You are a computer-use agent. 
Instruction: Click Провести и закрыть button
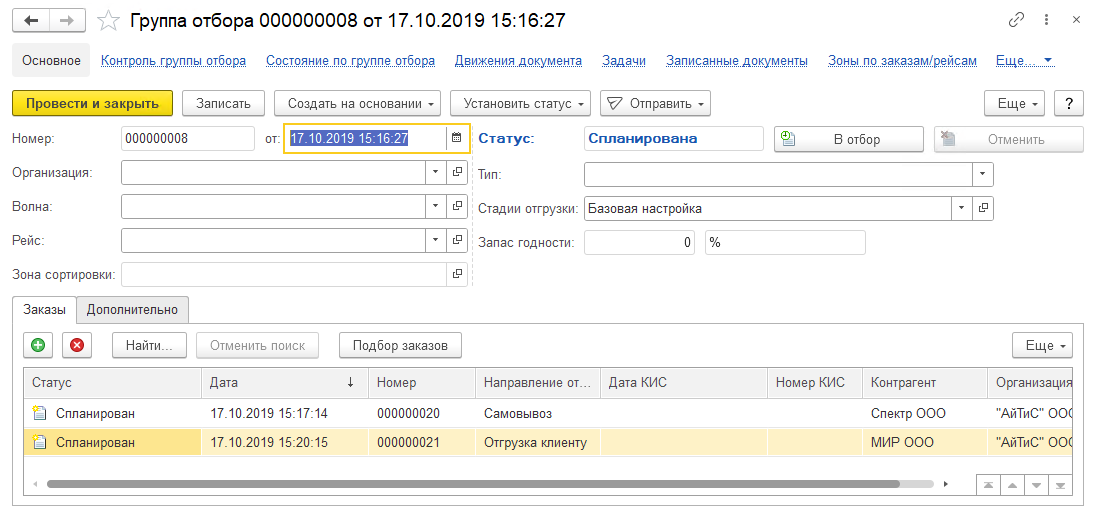92,103
